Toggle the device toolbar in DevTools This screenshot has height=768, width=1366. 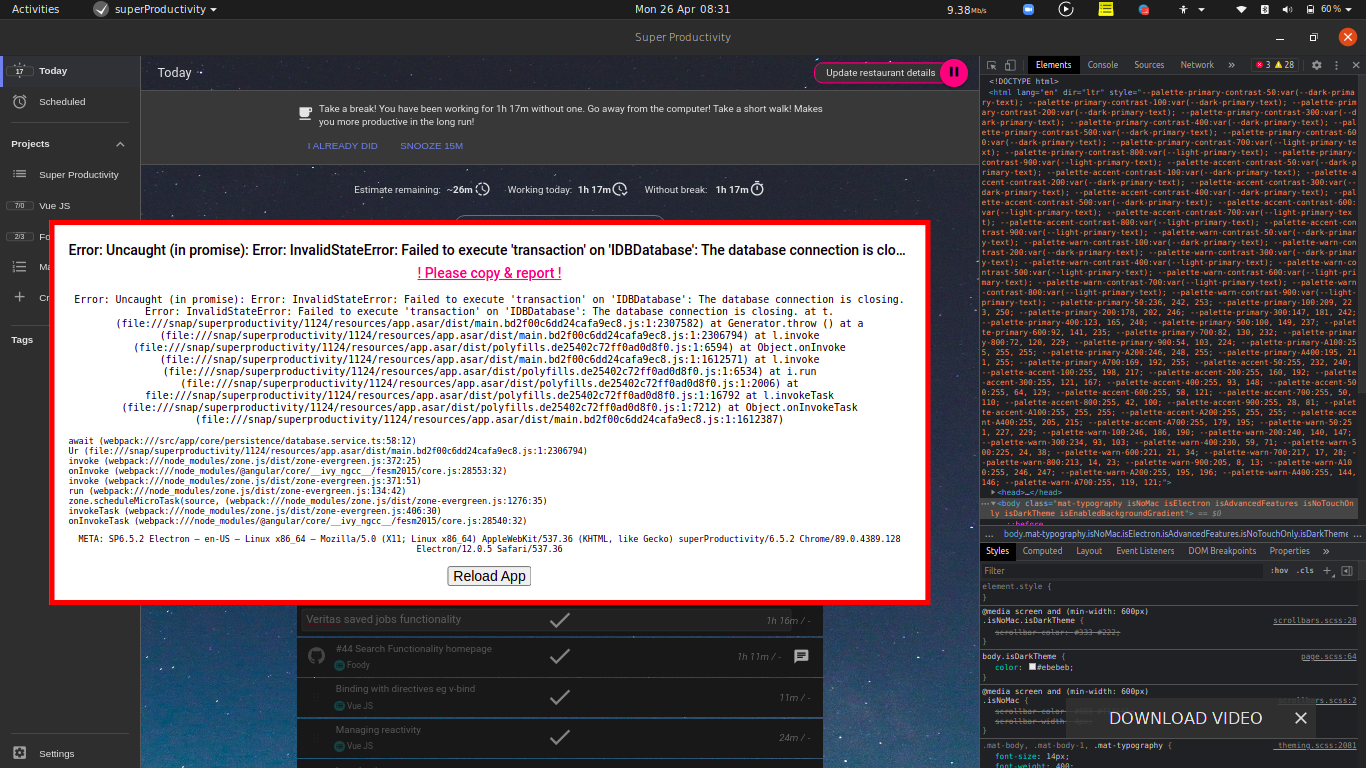1010,65
